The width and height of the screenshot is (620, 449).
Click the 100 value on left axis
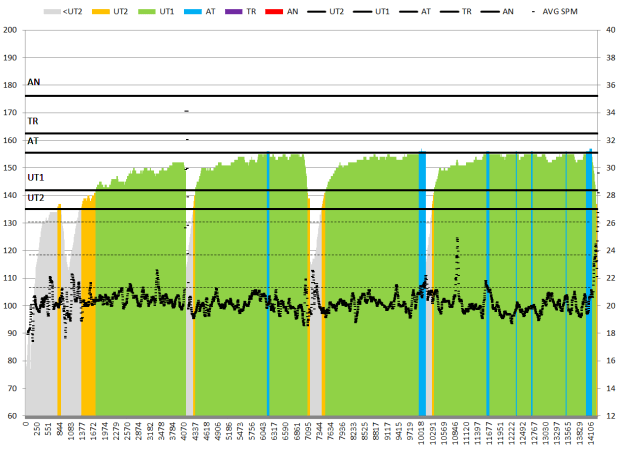pos(10,305)
